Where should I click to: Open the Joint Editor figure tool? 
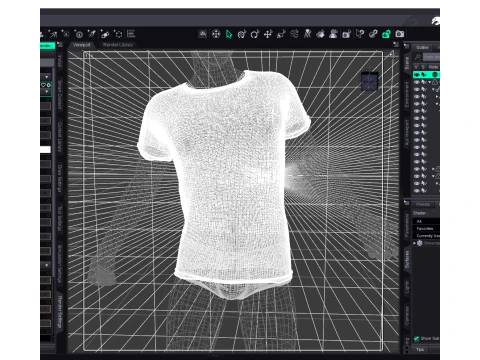[x=307, y=34]
